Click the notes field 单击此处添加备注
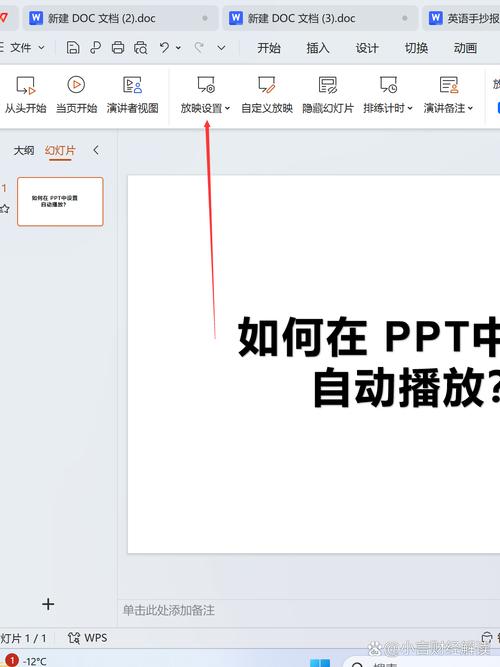 (169, 610)
